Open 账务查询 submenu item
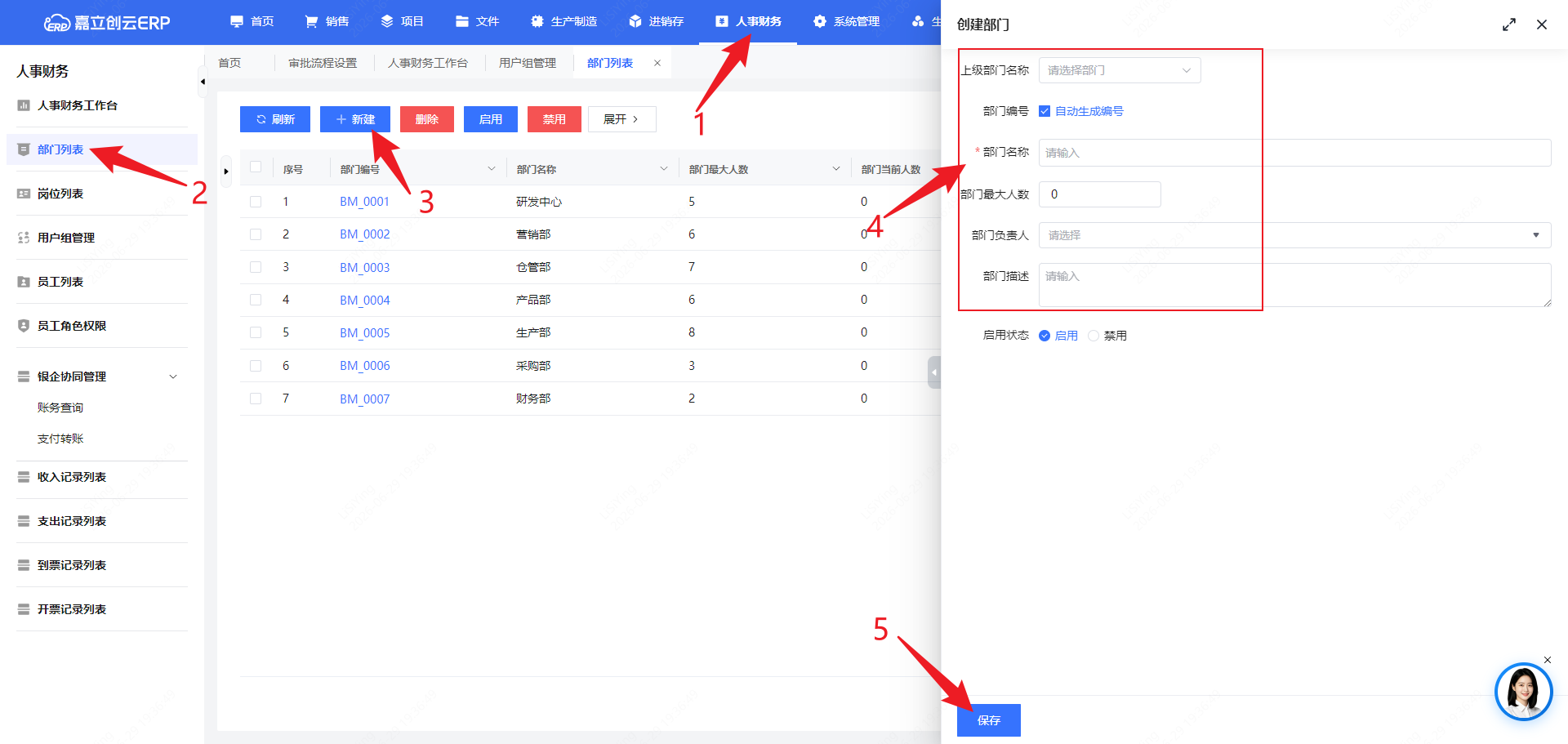 (60, 408)
